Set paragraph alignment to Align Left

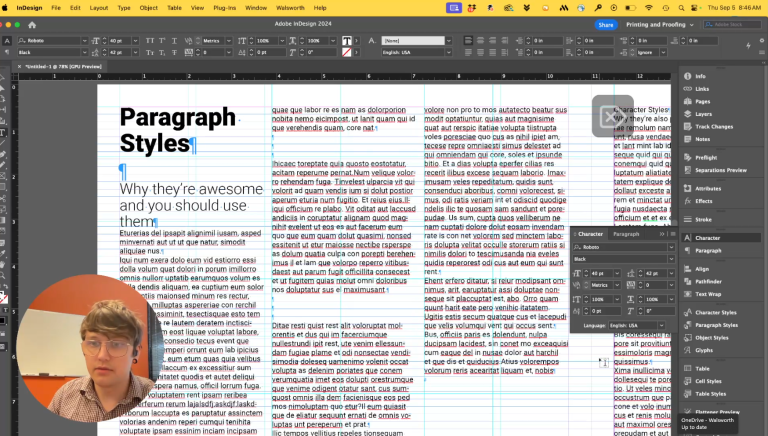(x=468, y=41)
